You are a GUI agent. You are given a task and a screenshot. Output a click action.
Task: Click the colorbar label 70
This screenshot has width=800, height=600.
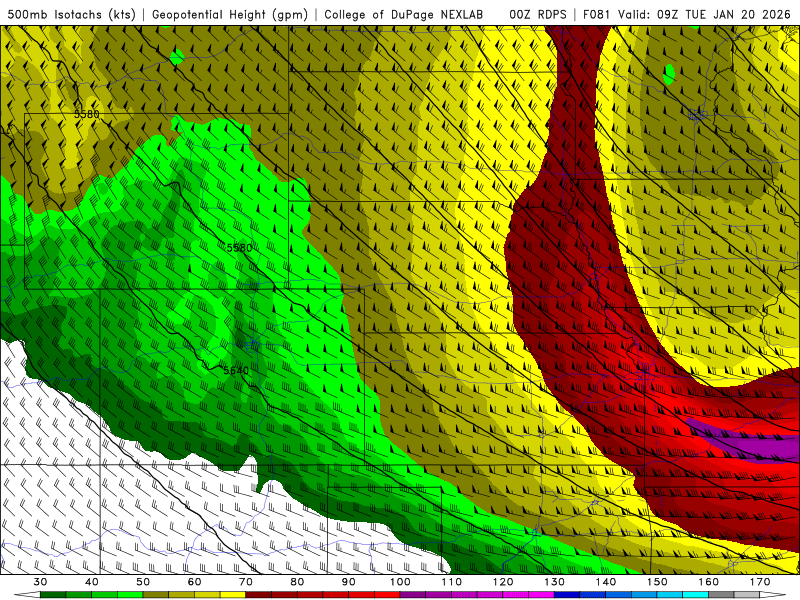click(x=245, y=582)
